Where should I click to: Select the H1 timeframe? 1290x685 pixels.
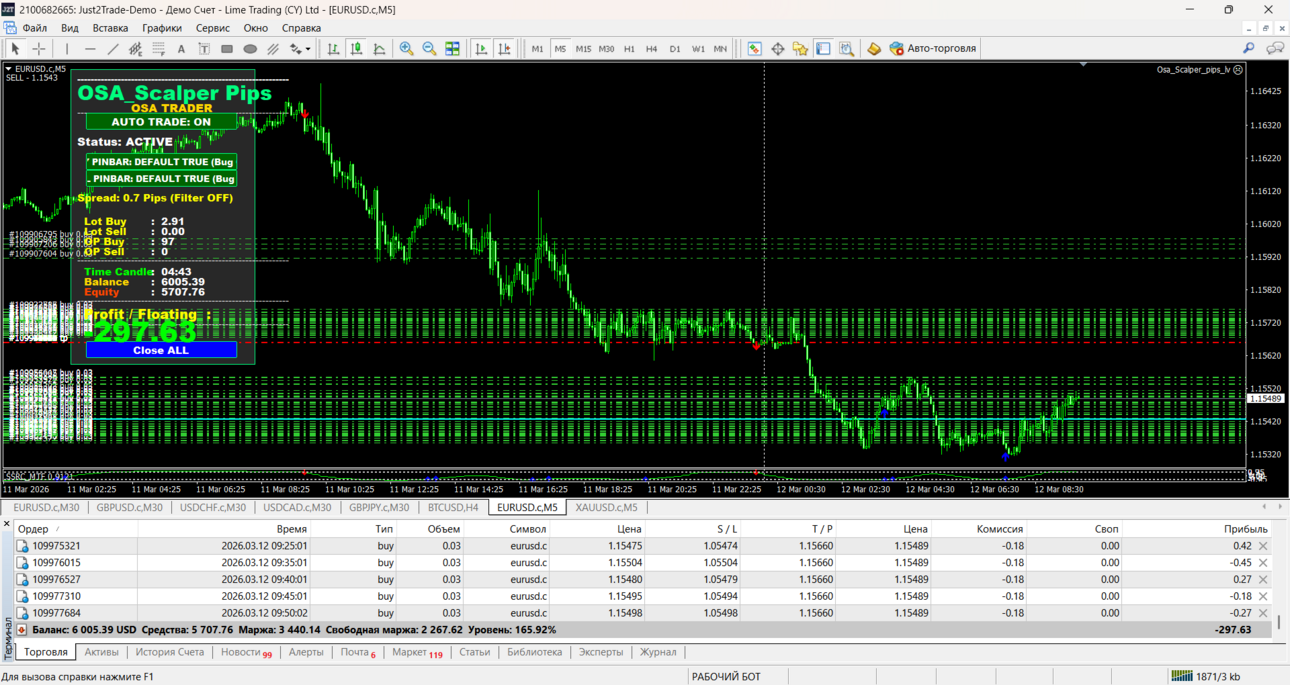pyautogui.click(x=629, y=48)
